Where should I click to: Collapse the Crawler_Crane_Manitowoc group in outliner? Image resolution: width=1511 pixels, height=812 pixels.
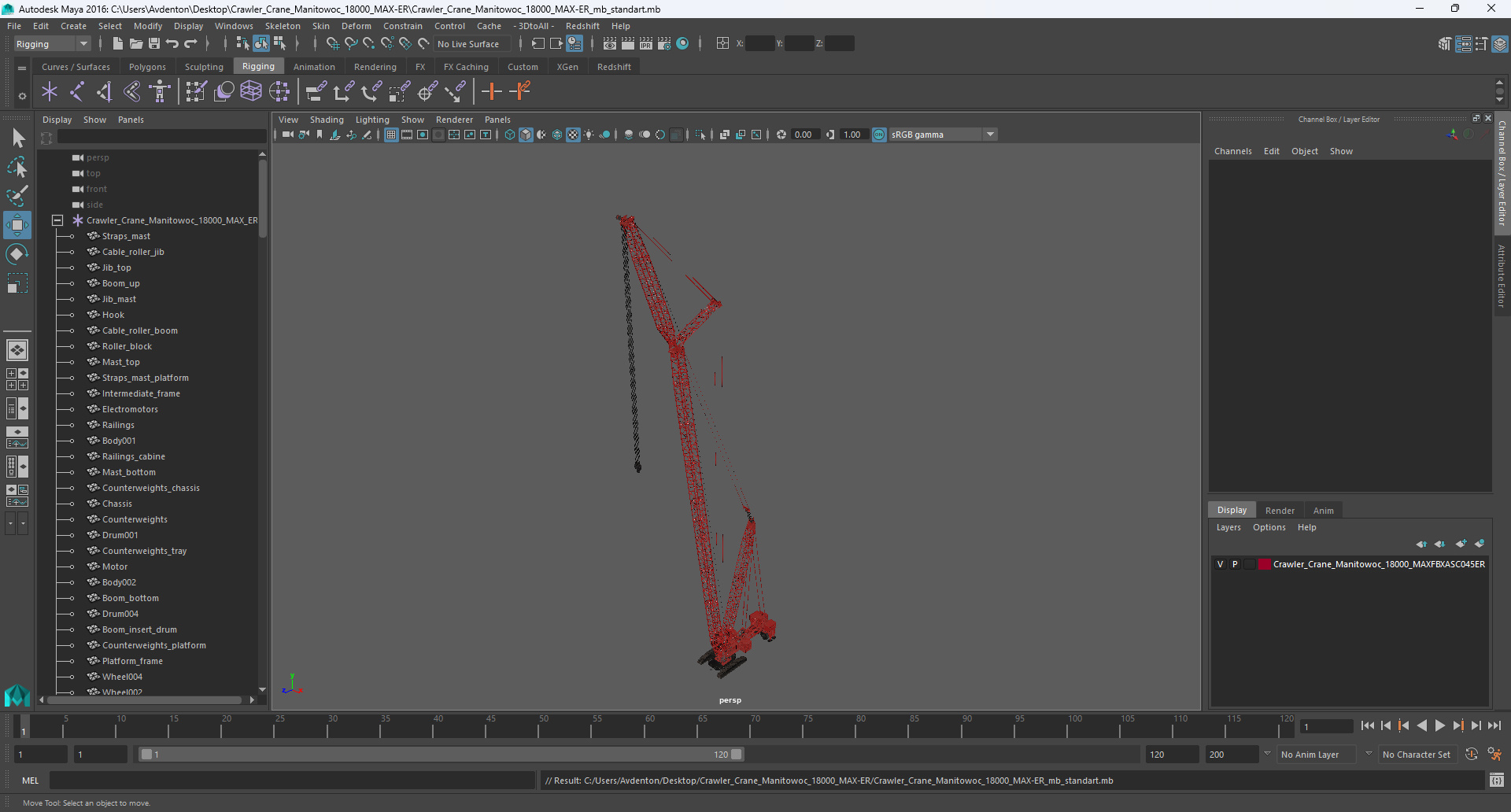pyautogui.click(x=57, y=220)
